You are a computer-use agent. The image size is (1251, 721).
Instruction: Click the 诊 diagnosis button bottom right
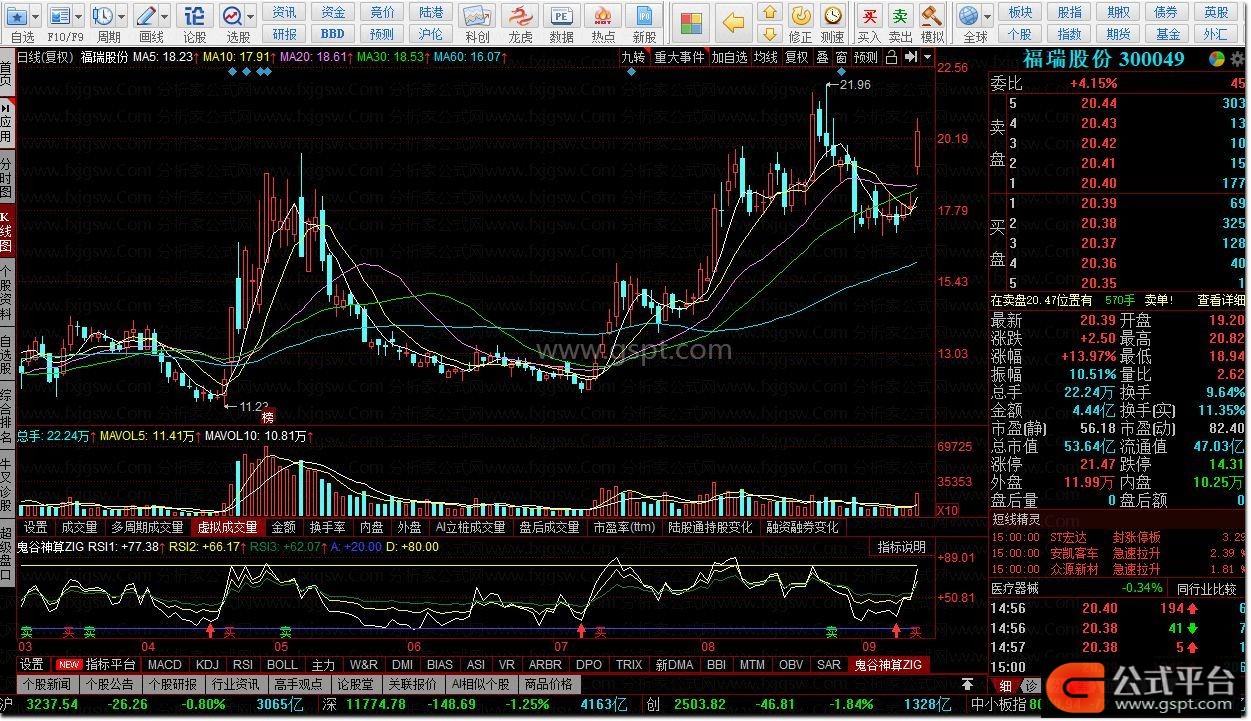pyautogui.click(x=1029, y=685)
